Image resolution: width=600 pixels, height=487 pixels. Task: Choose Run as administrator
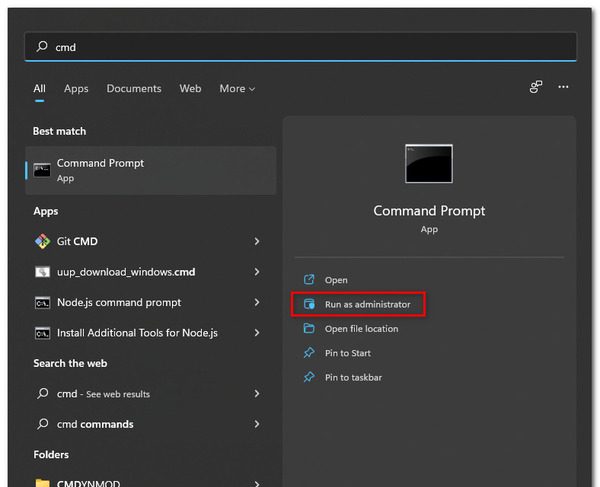point(367,305)
